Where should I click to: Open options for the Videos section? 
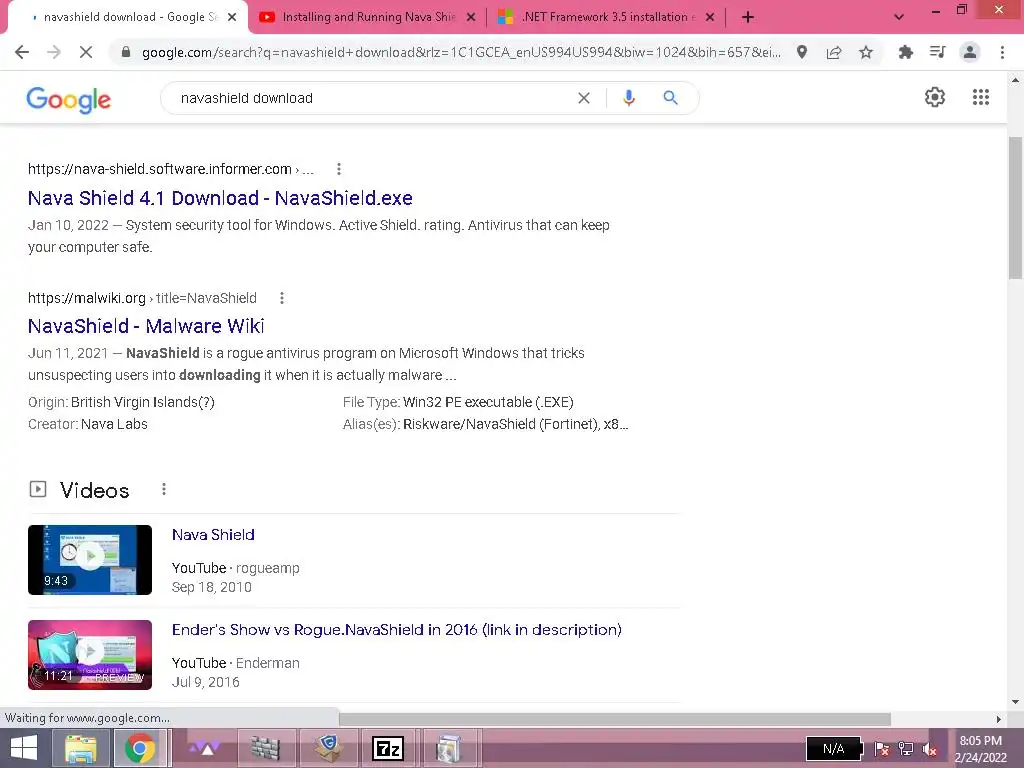click(x=163, y=489)
